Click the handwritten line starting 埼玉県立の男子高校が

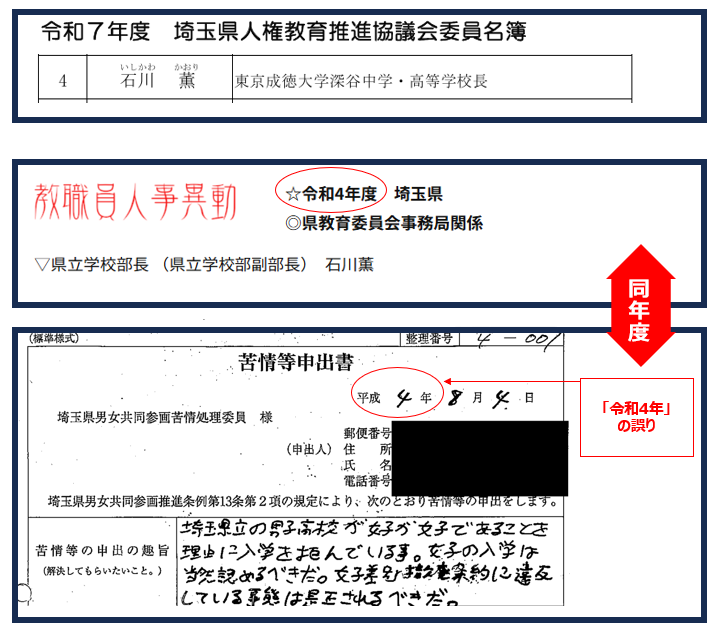[x=365, y=529]
